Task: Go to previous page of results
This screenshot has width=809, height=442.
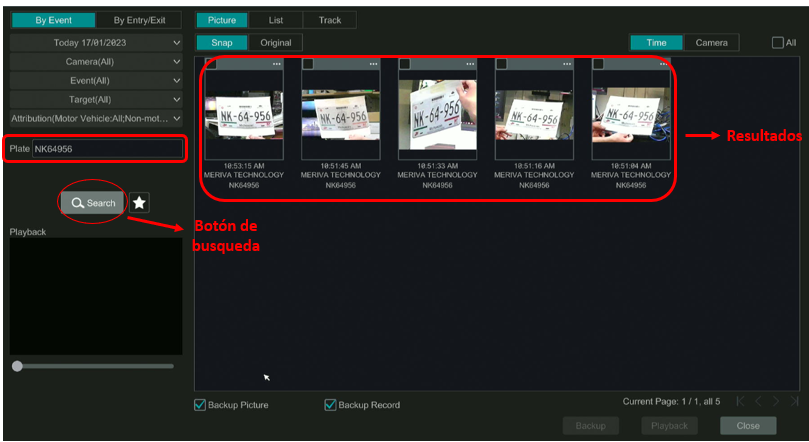Action: pyautogui.click(x=758, y=401)
